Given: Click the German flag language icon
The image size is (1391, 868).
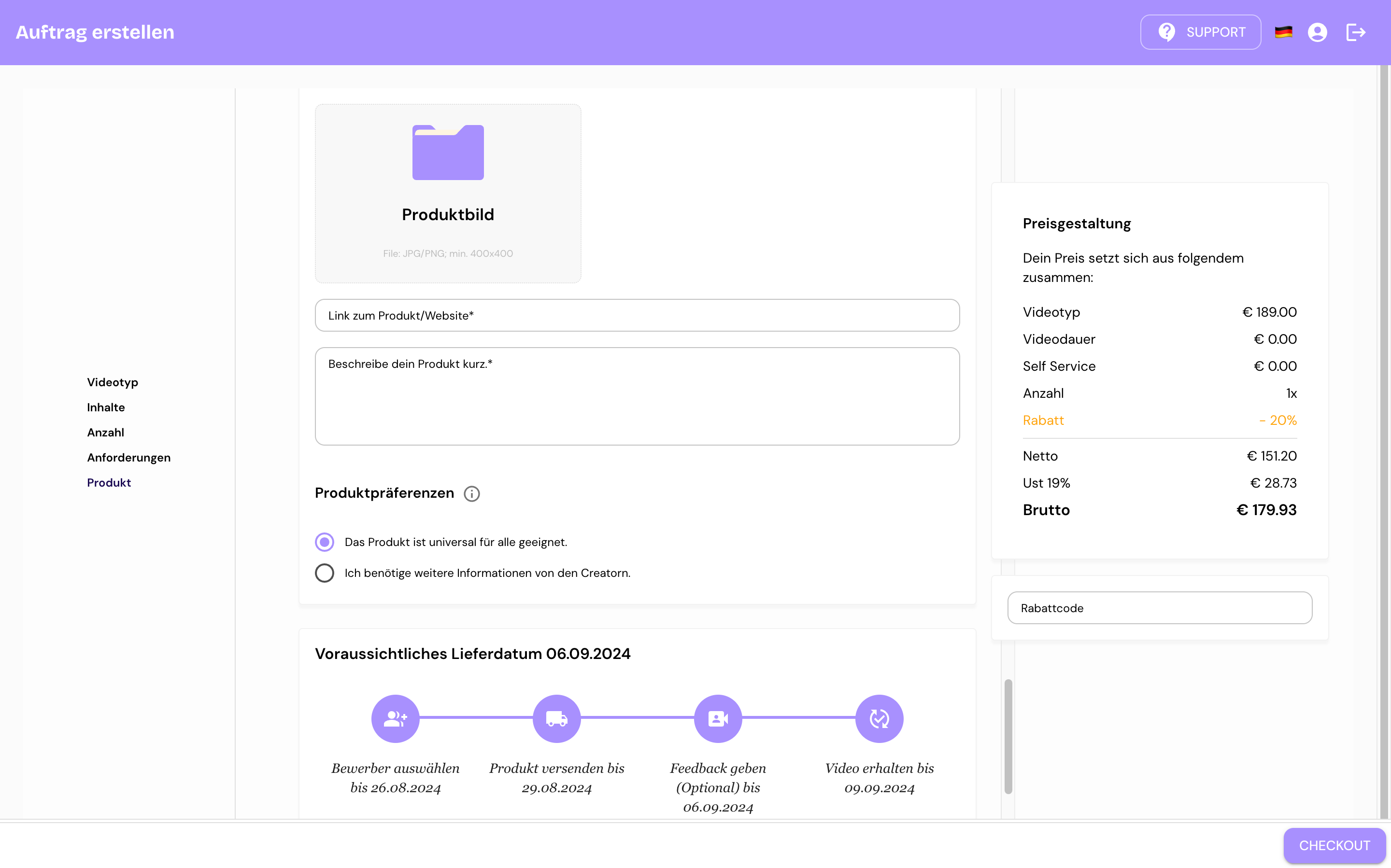Looking at the screenshot, I should (x=1283, y=32).
